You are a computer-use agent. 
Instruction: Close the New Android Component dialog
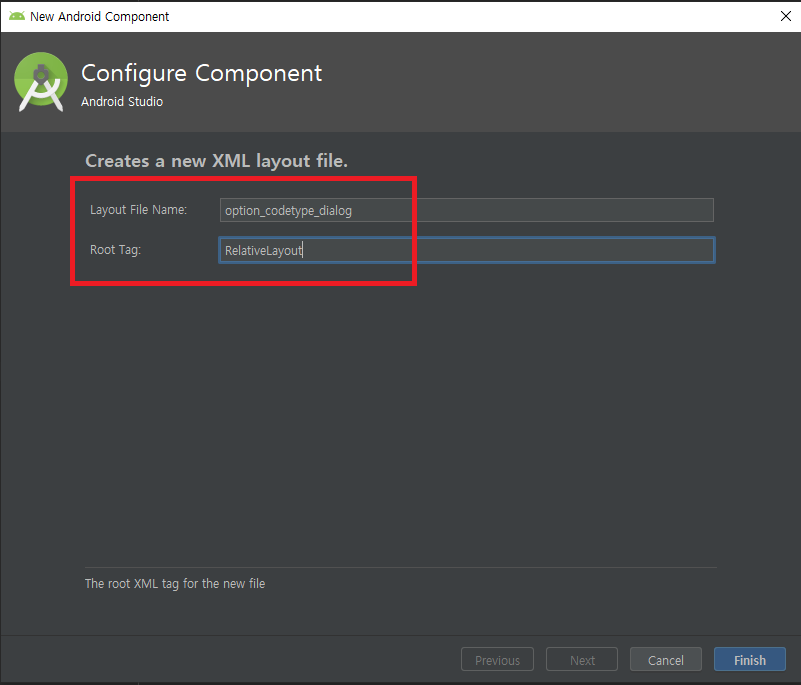[786, 16]
